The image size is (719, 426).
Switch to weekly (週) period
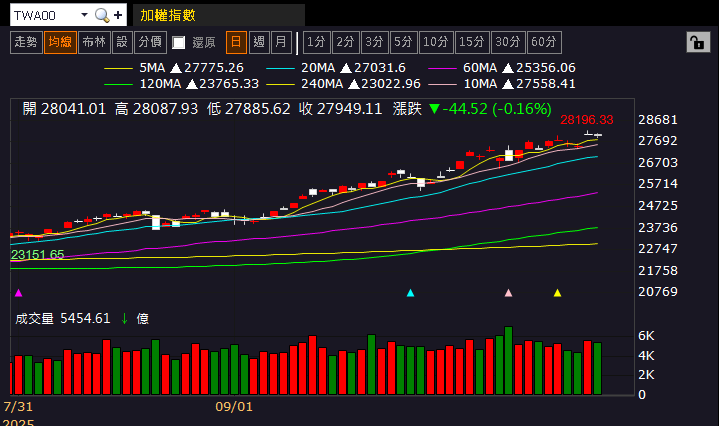tap(259, 42)
